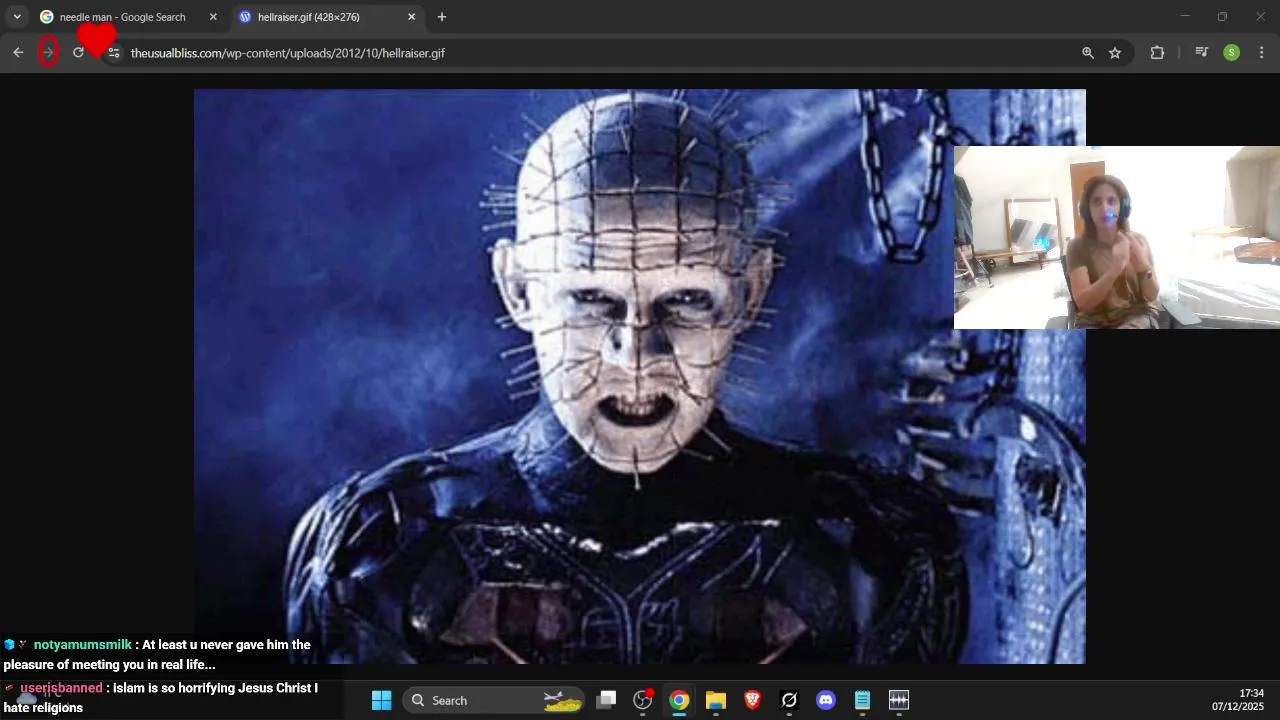Reload the current page
The image size is (1280, 720).
(x=78, y=52)
